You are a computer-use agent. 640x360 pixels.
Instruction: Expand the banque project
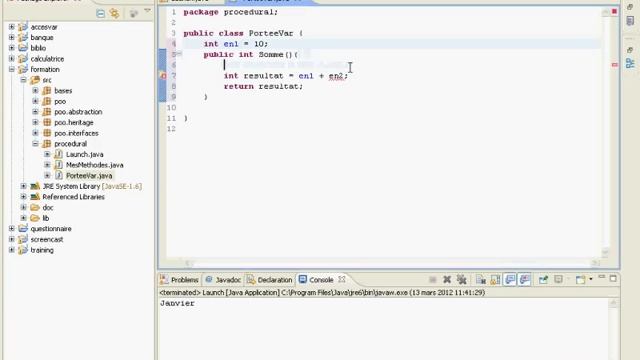(x=11, y=38)
